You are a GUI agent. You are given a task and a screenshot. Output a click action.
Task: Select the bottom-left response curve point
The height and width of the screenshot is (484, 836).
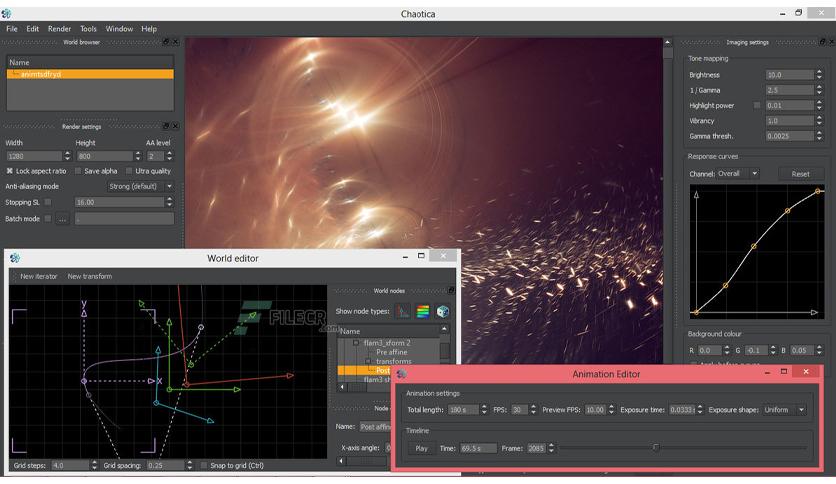coord(696,312)
